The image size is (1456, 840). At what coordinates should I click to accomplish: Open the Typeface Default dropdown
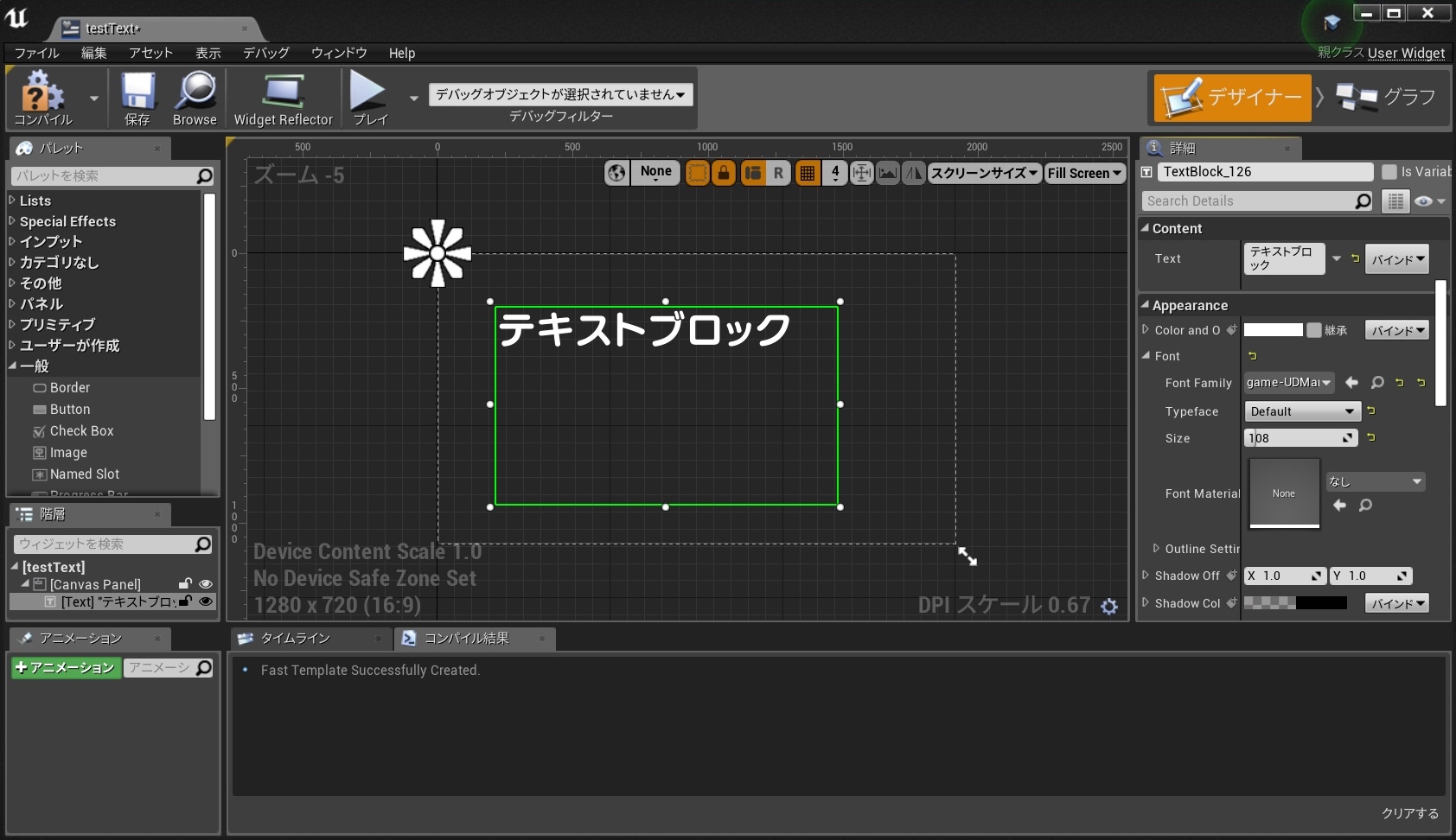pyautogui.click(x=1302, y=411)
